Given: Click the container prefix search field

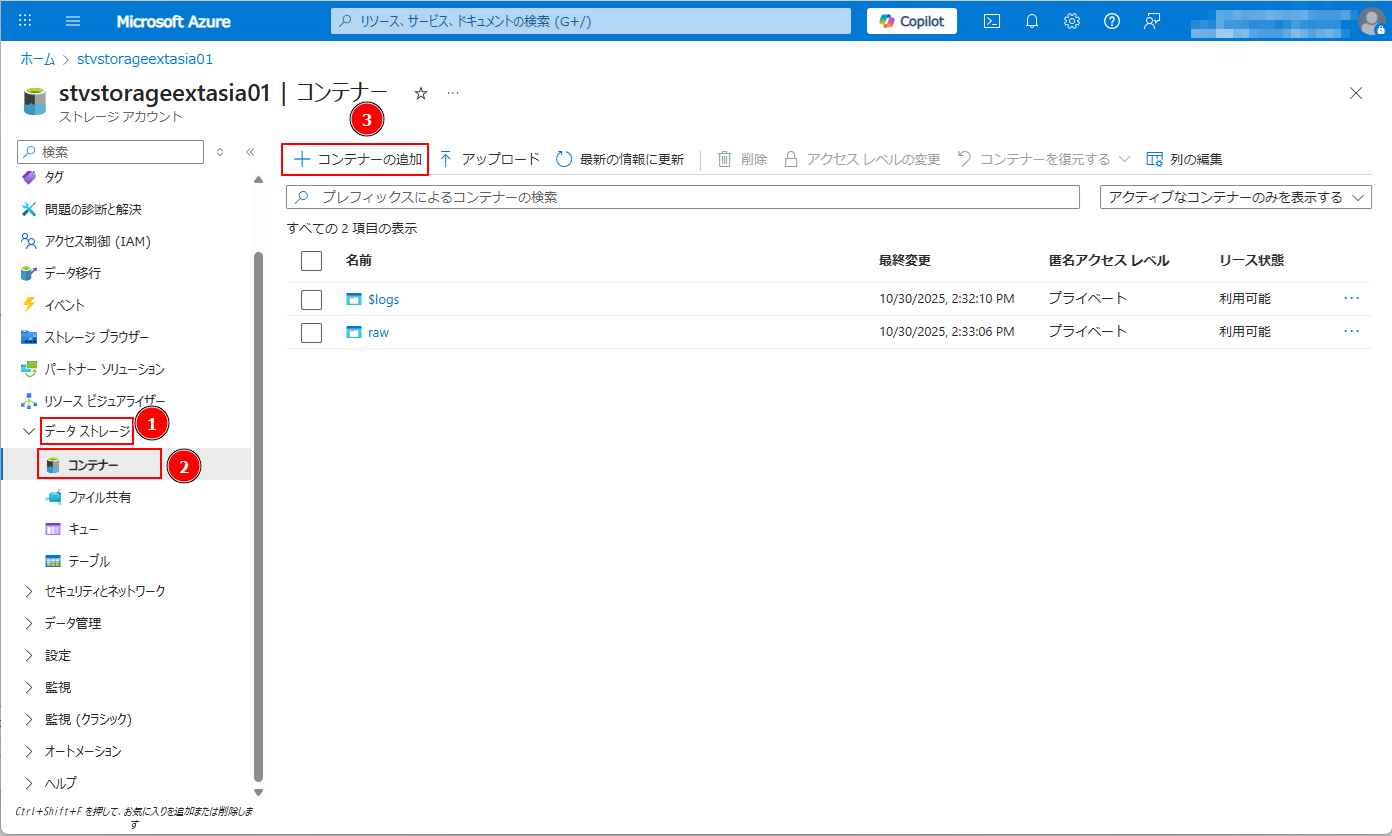Looking at the screenshot, I should pyautogui.click(x=690, y=197).
